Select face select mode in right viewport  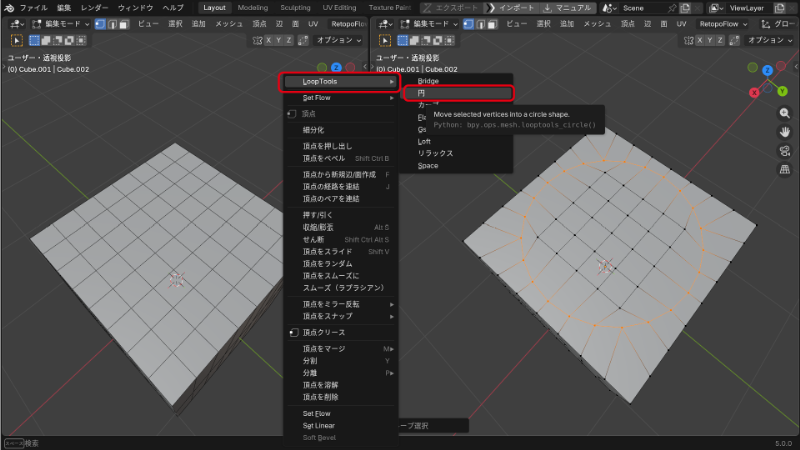click(491, 24)
